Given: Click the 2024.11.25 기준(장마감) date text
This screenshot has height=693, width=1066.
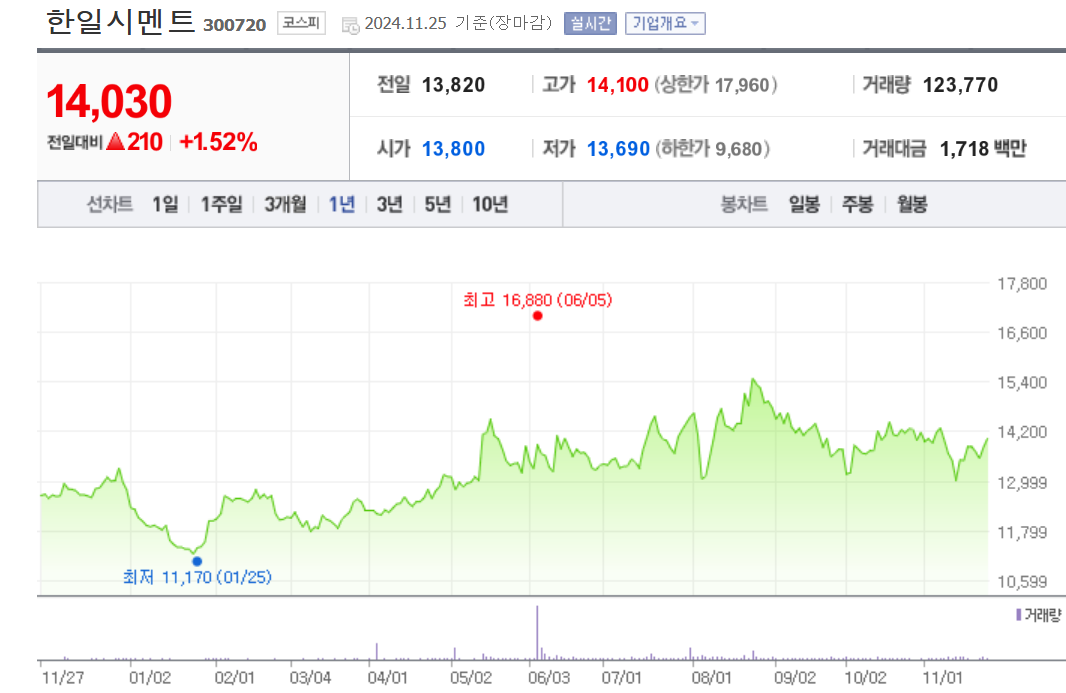Looking at the screenshot, I should (x=458, y=23).
